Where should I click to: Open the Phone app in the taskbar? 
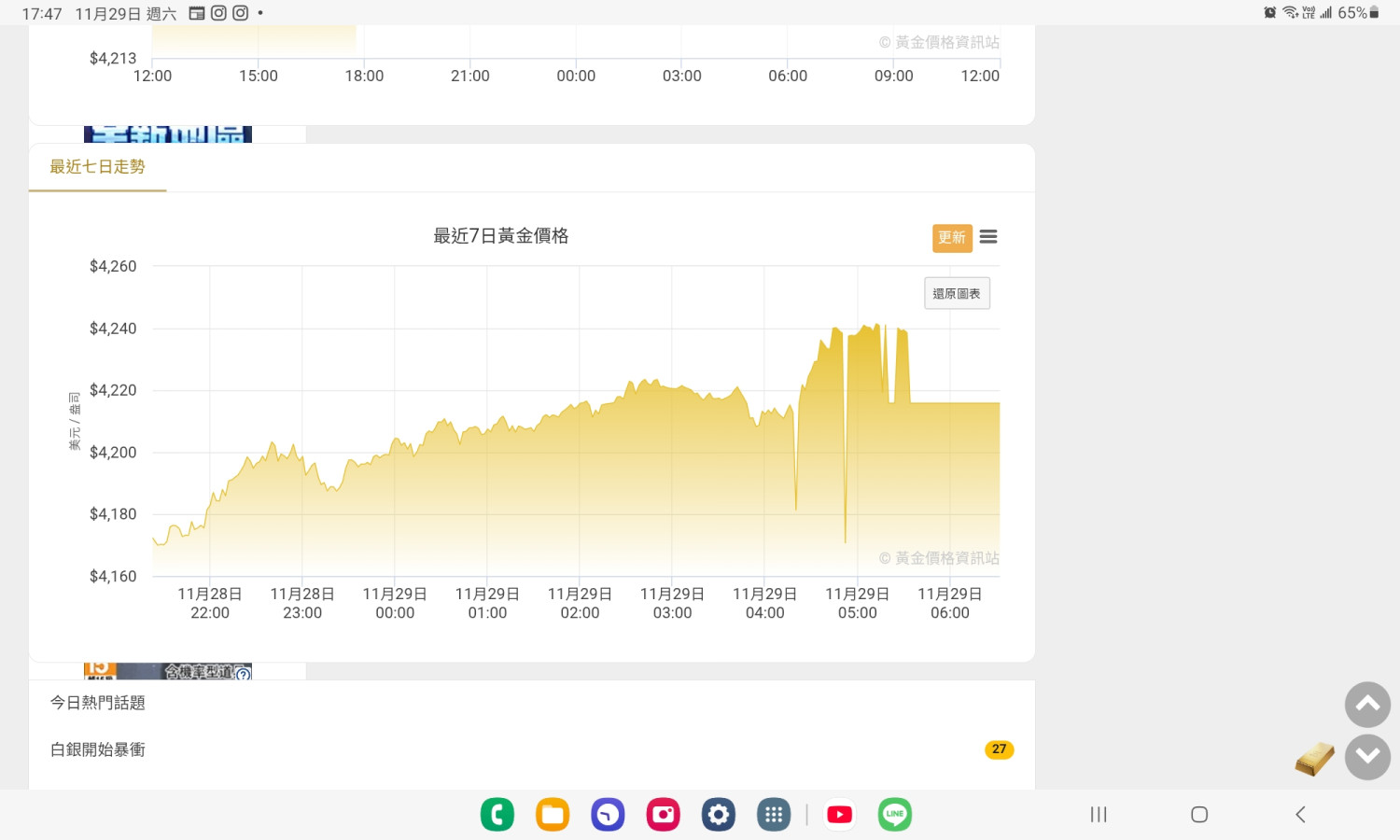click(497, 815)
